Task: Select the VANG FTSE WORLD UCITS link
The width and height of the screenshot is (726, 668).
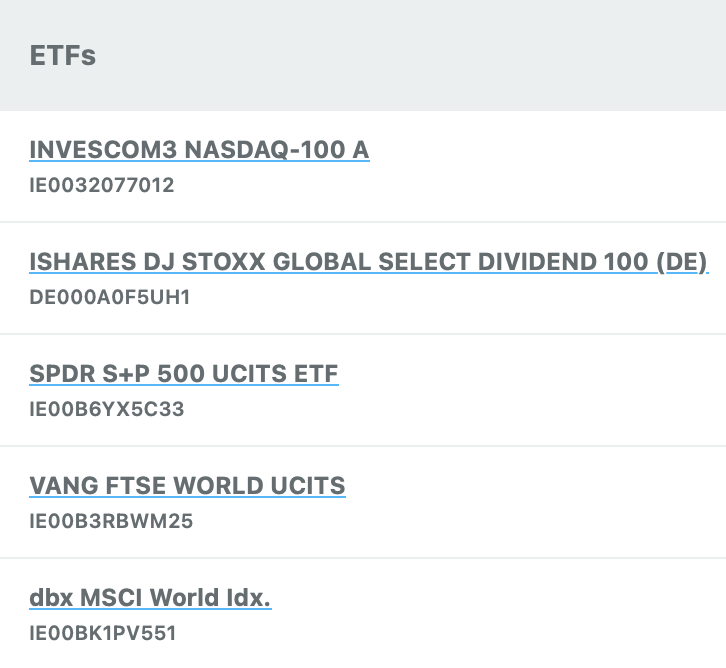Action: pyautogui.click(x=187, y=486)
